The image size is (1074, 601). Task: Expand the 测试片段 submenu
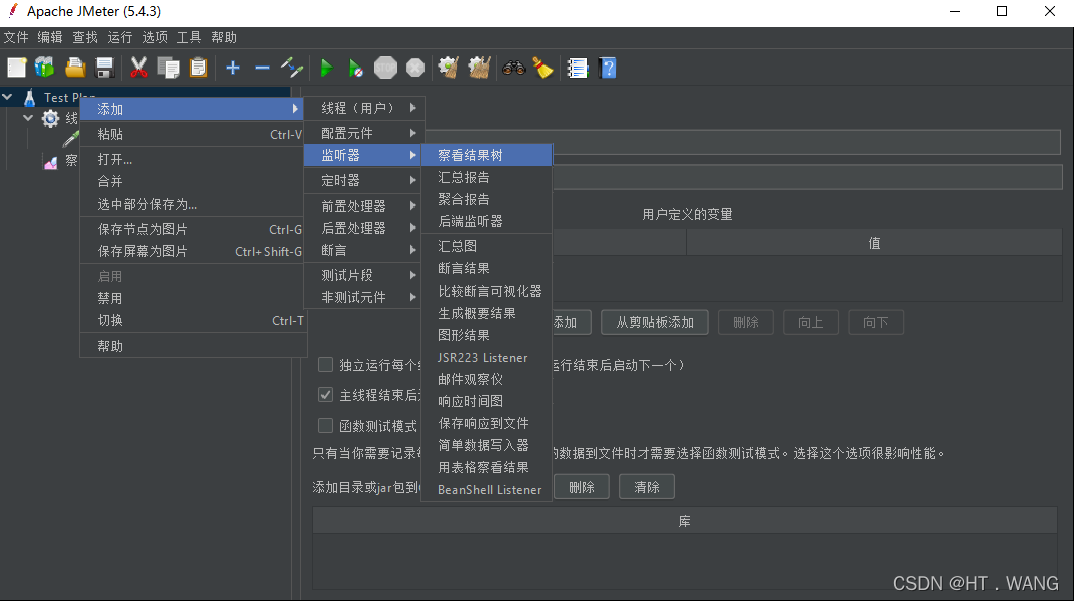pos(364,275)
